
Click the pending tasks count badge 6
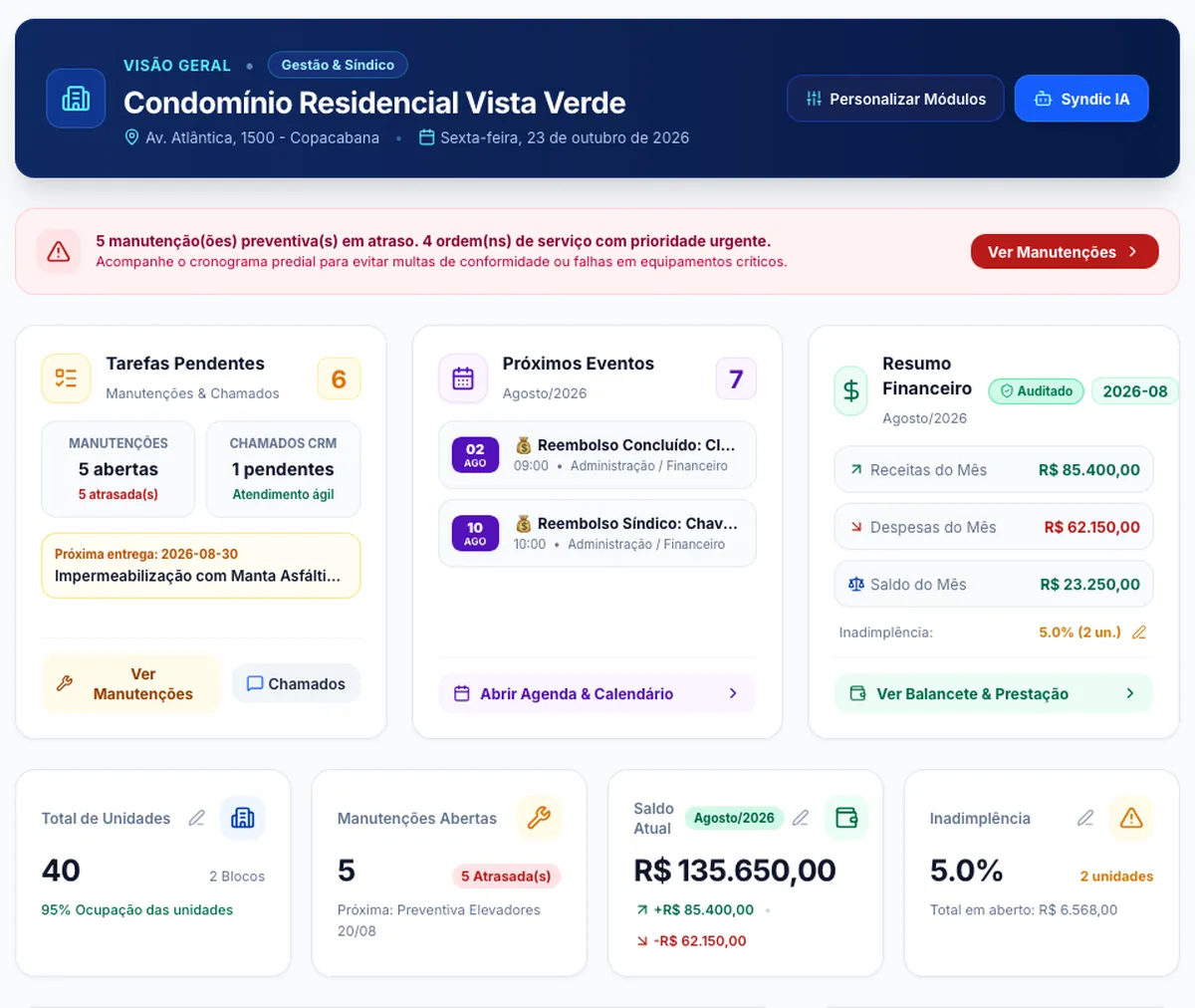click(339, 378)
